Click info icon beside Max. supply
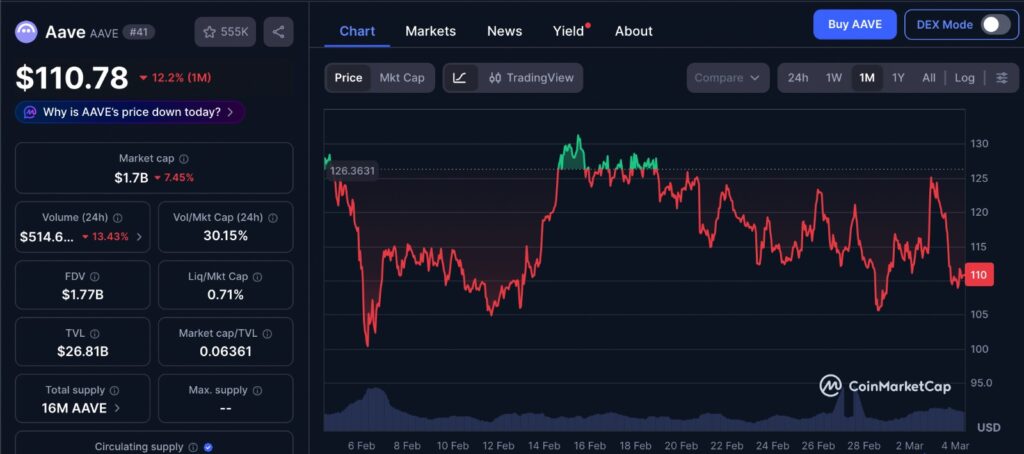 (257, 391)
